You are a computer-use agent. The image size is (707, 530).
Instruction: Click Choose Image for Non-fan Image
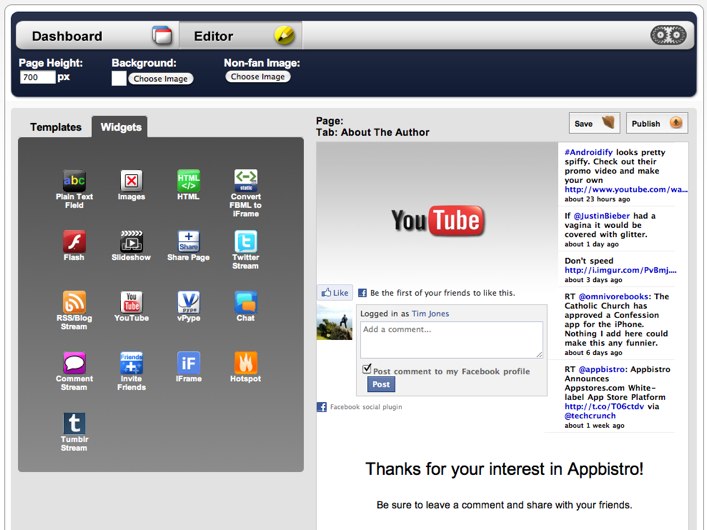(258, 77)
